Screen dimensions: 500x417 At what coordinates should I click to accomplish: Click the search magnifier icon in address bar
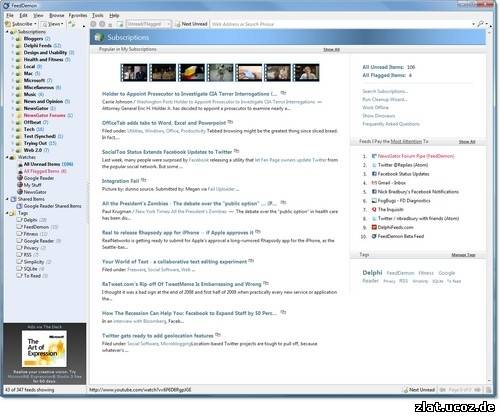(x=480, y=24)
